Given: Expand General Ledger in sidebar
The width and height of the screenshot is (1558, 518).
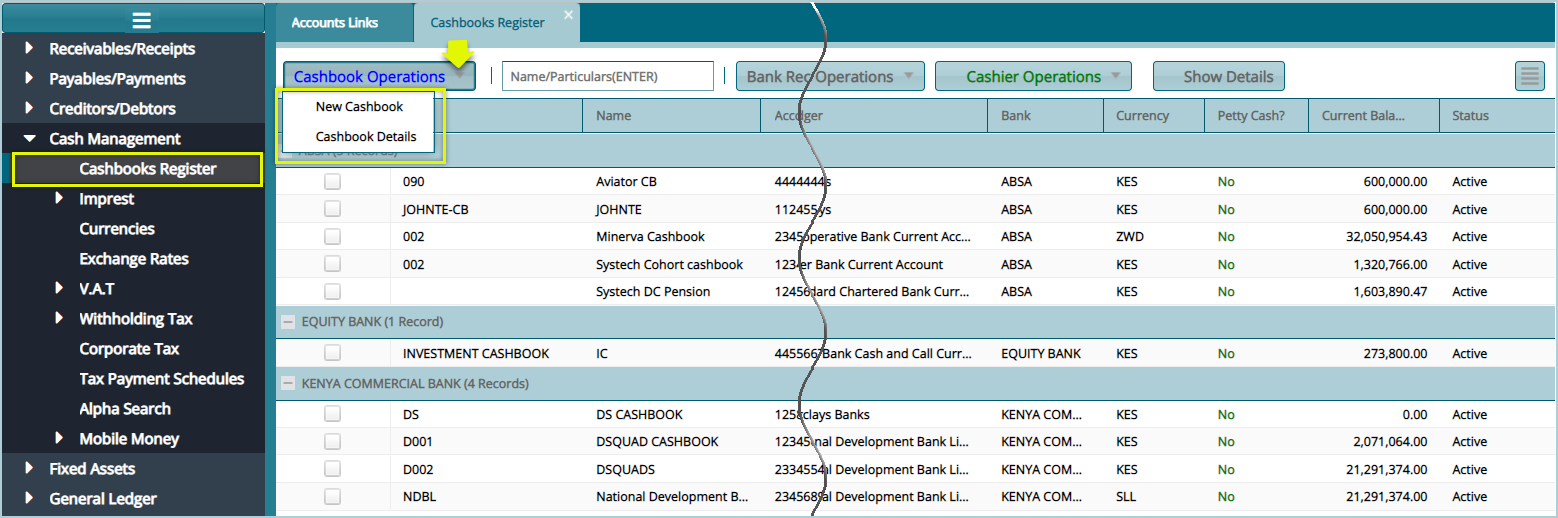Looking at the screenshot, I should pos(29,498).
